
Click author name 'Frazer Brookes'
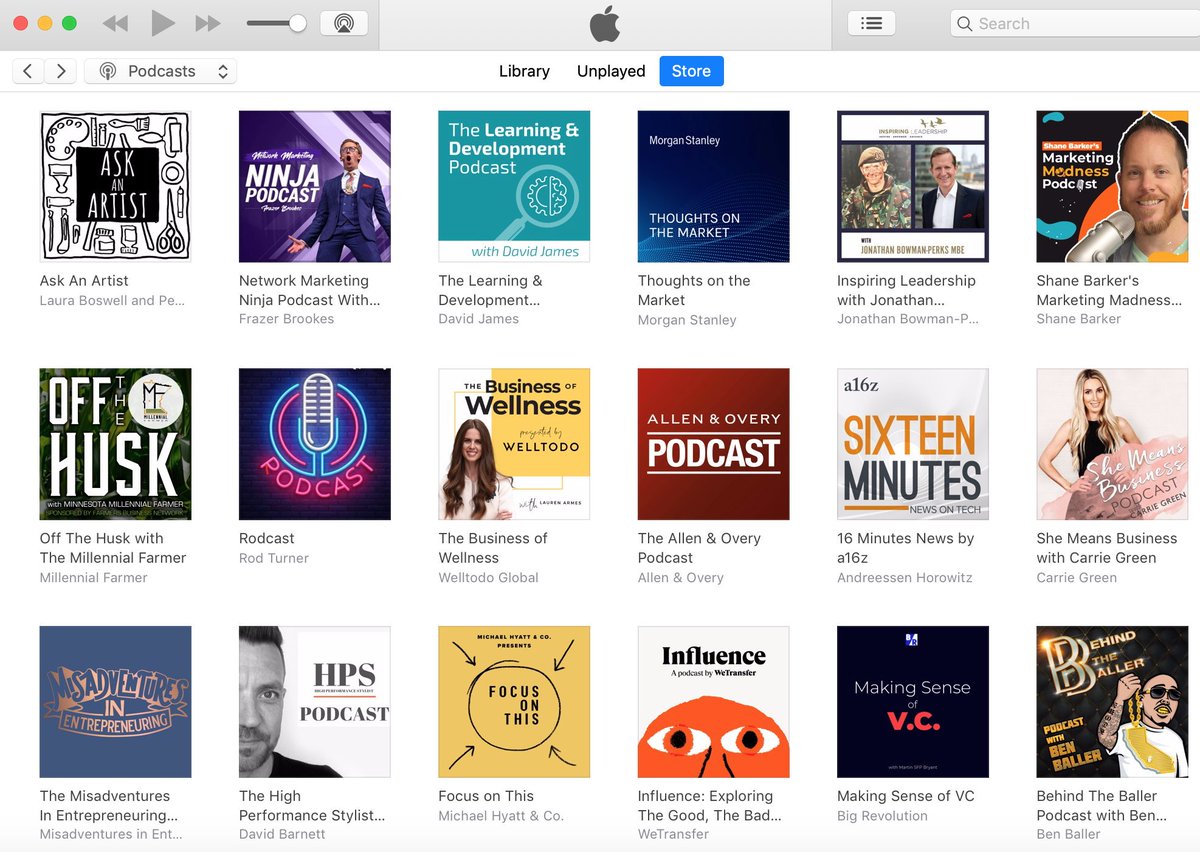pyautogui.click(x=287, y=319)
